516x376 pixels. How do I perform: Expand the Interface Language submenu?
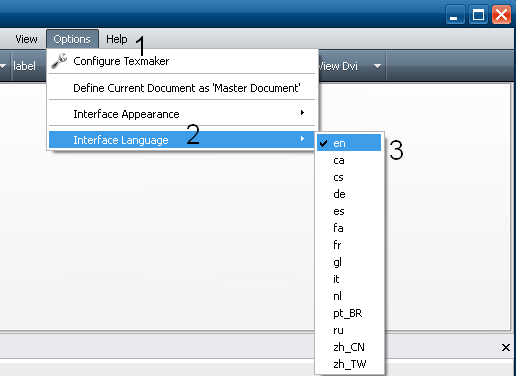(182, 140)
